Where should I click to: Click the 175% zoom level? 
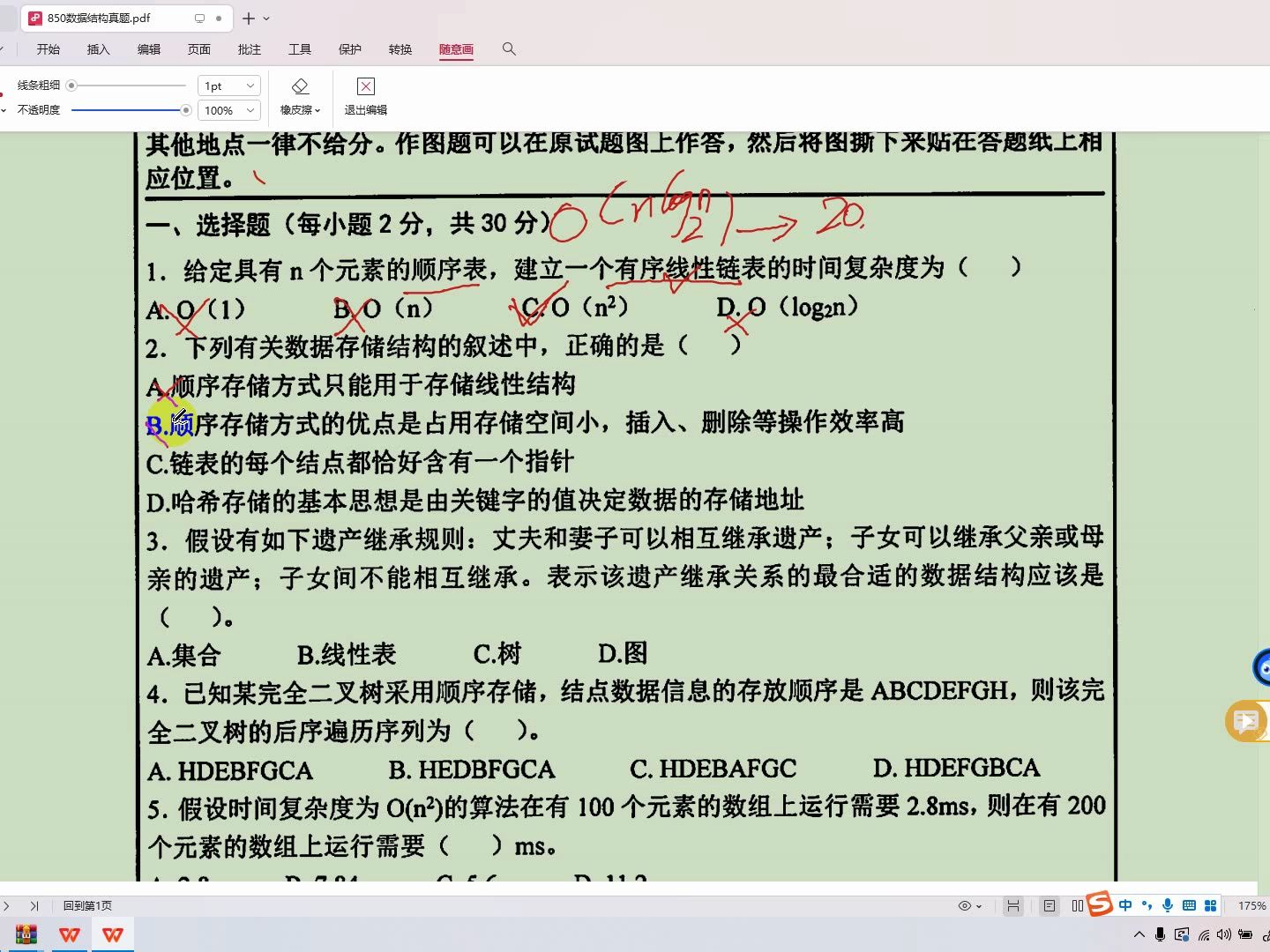[1251, 906]
